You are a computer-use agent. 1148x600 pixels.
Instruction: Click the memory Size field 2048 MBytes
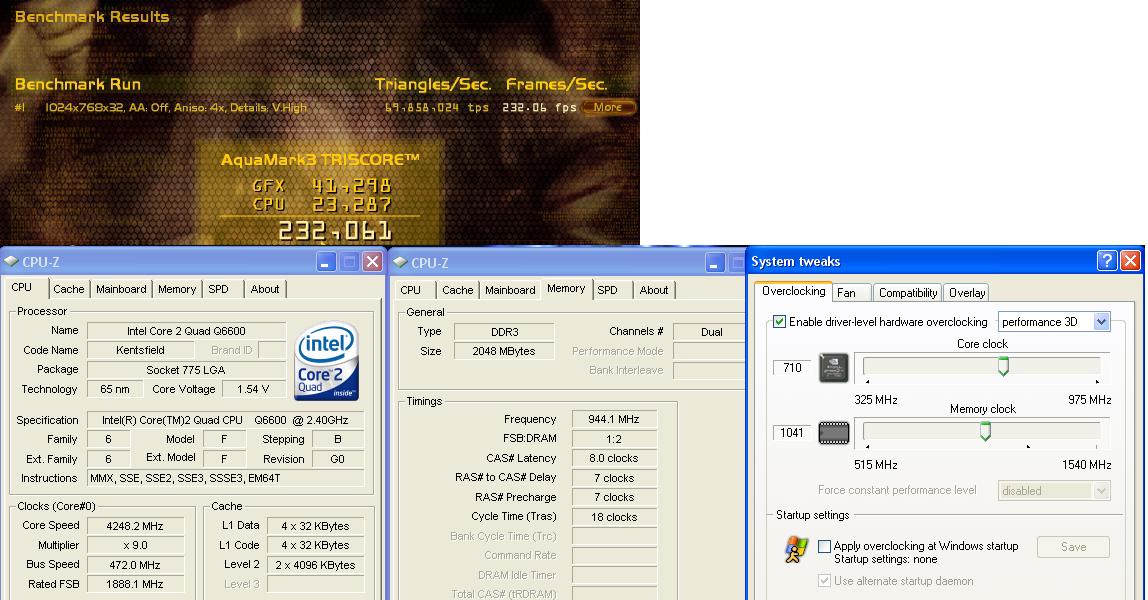[x=504, y=351]
